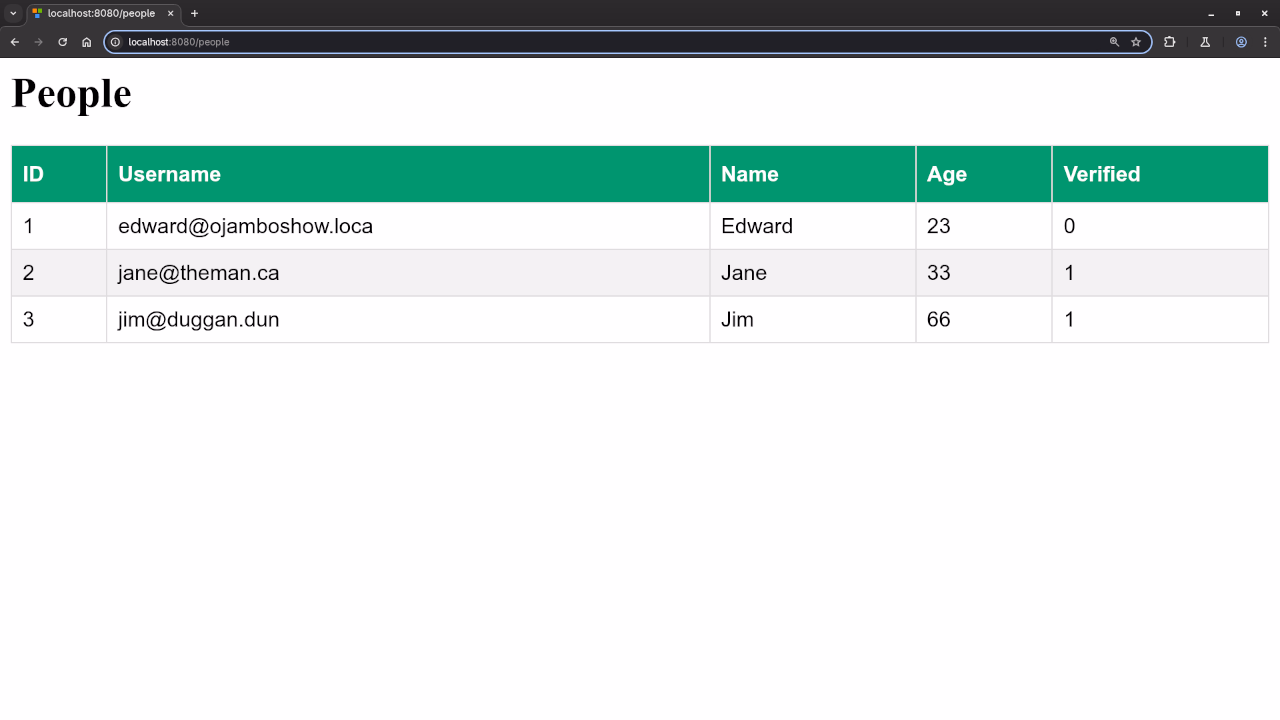
Task: Close the localhost:8080/people tab
Action: tap(170, 14)
